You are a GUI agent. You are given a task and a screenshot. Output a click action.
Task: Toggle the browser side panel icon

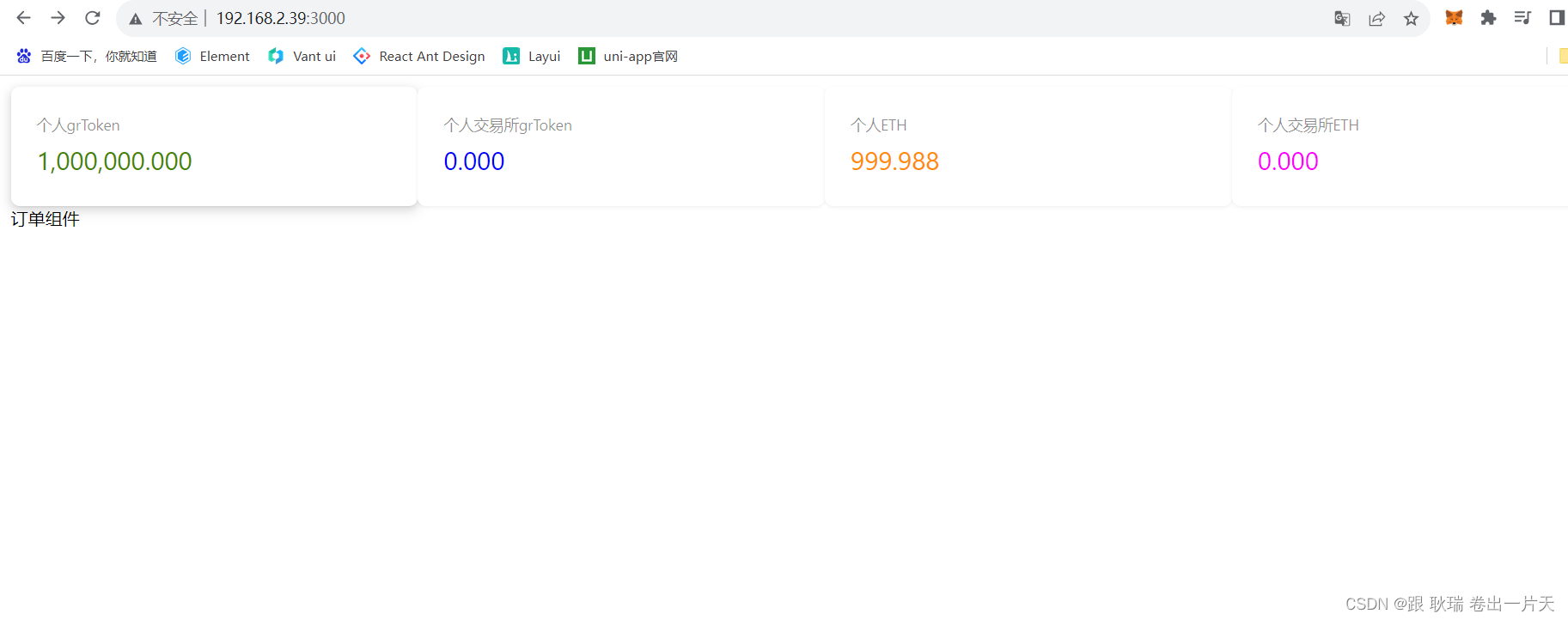coord(1556,18)
